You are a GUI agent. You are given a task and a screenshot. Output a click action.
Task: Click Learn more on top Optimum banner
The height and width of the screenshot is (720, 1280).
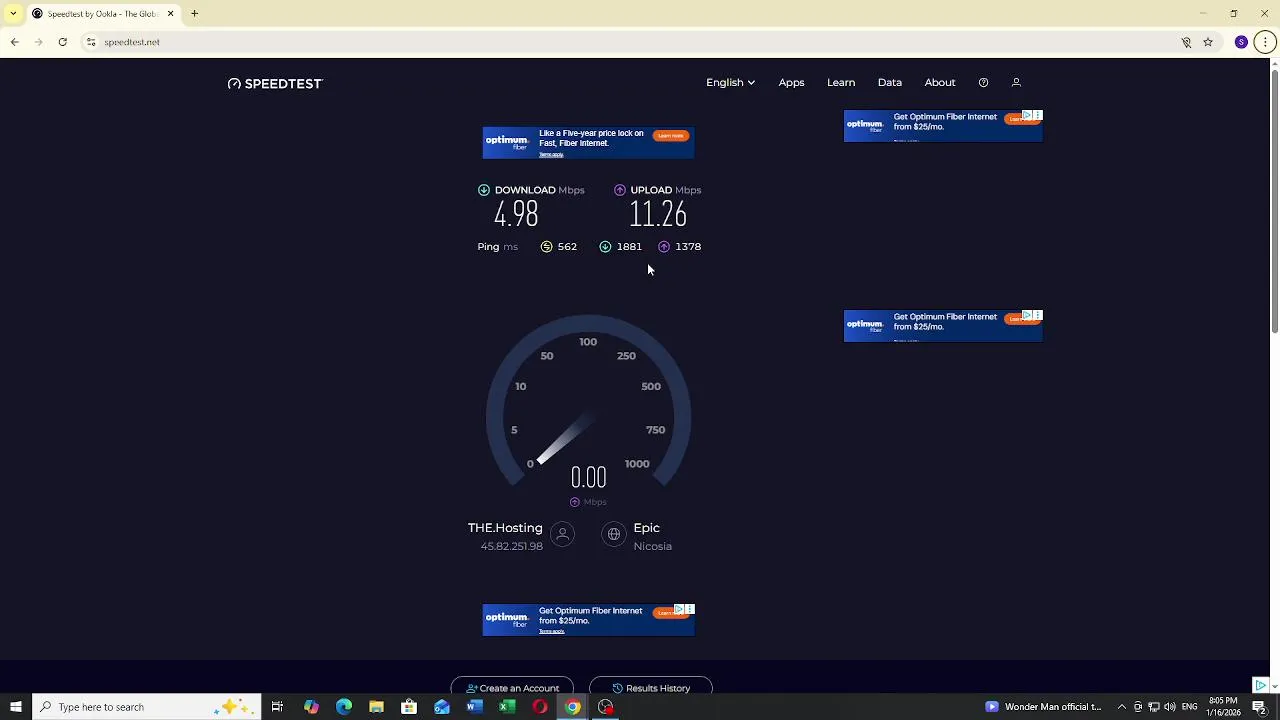(x=671, y=136)
